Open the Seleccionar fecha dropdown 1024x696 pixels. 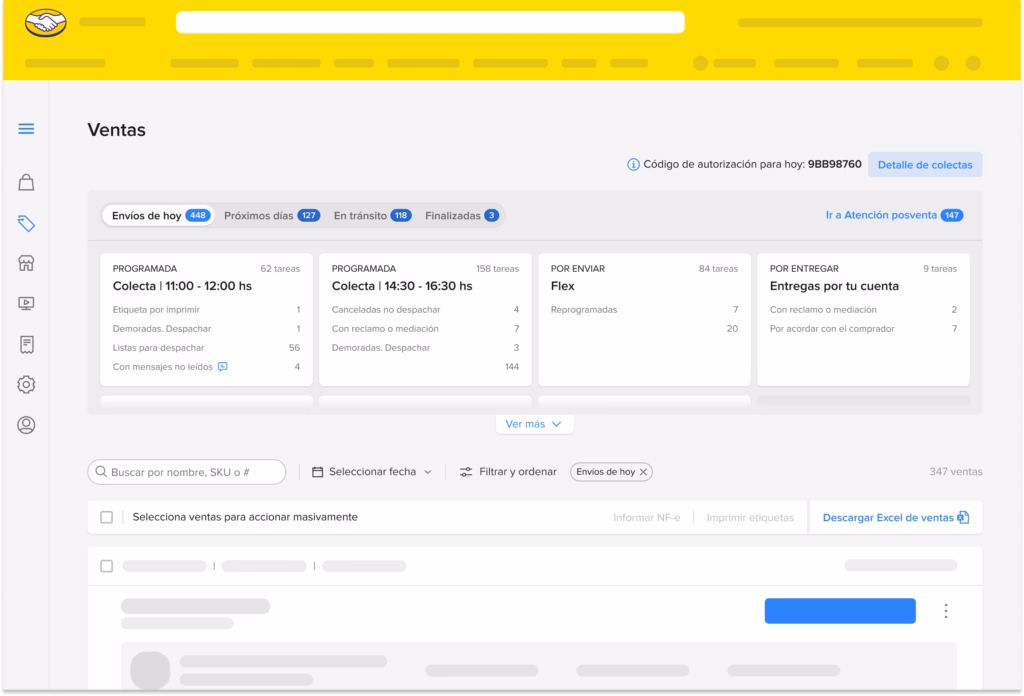pos(372,472)
